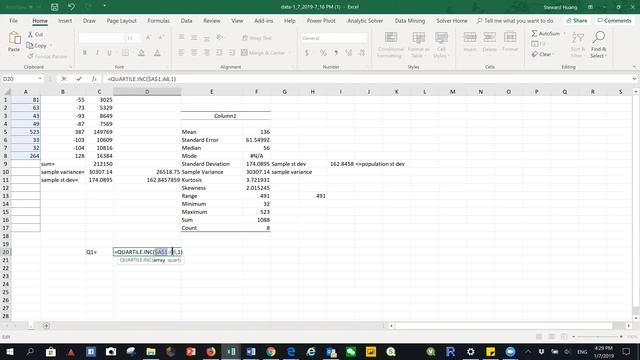The width and height of the screenshot is (640, 360).
Task: Switch to the Page Layout tab
Action: click(121, 20)
